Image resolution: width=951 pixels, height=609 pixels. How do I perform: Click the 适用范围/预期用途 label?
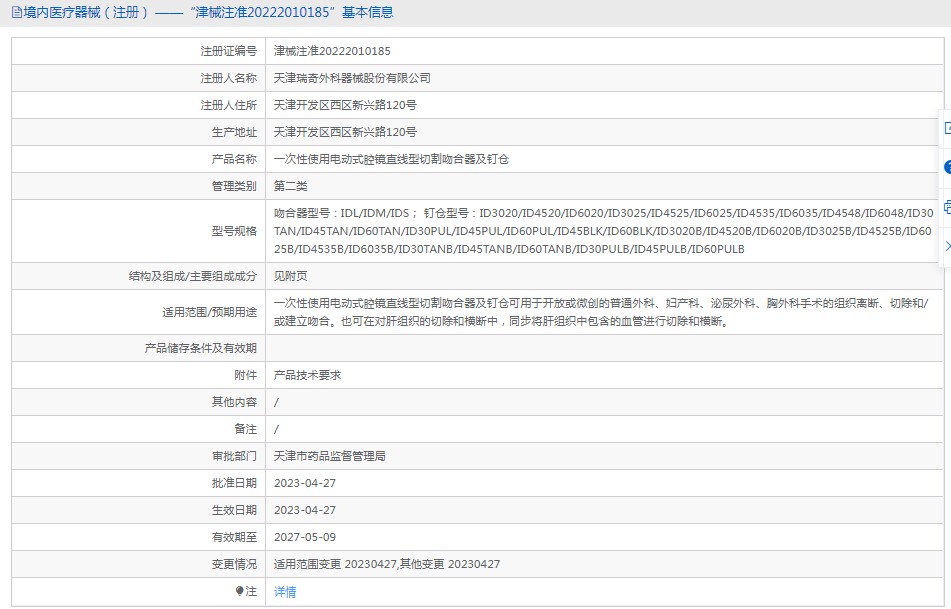click(209, 312)
